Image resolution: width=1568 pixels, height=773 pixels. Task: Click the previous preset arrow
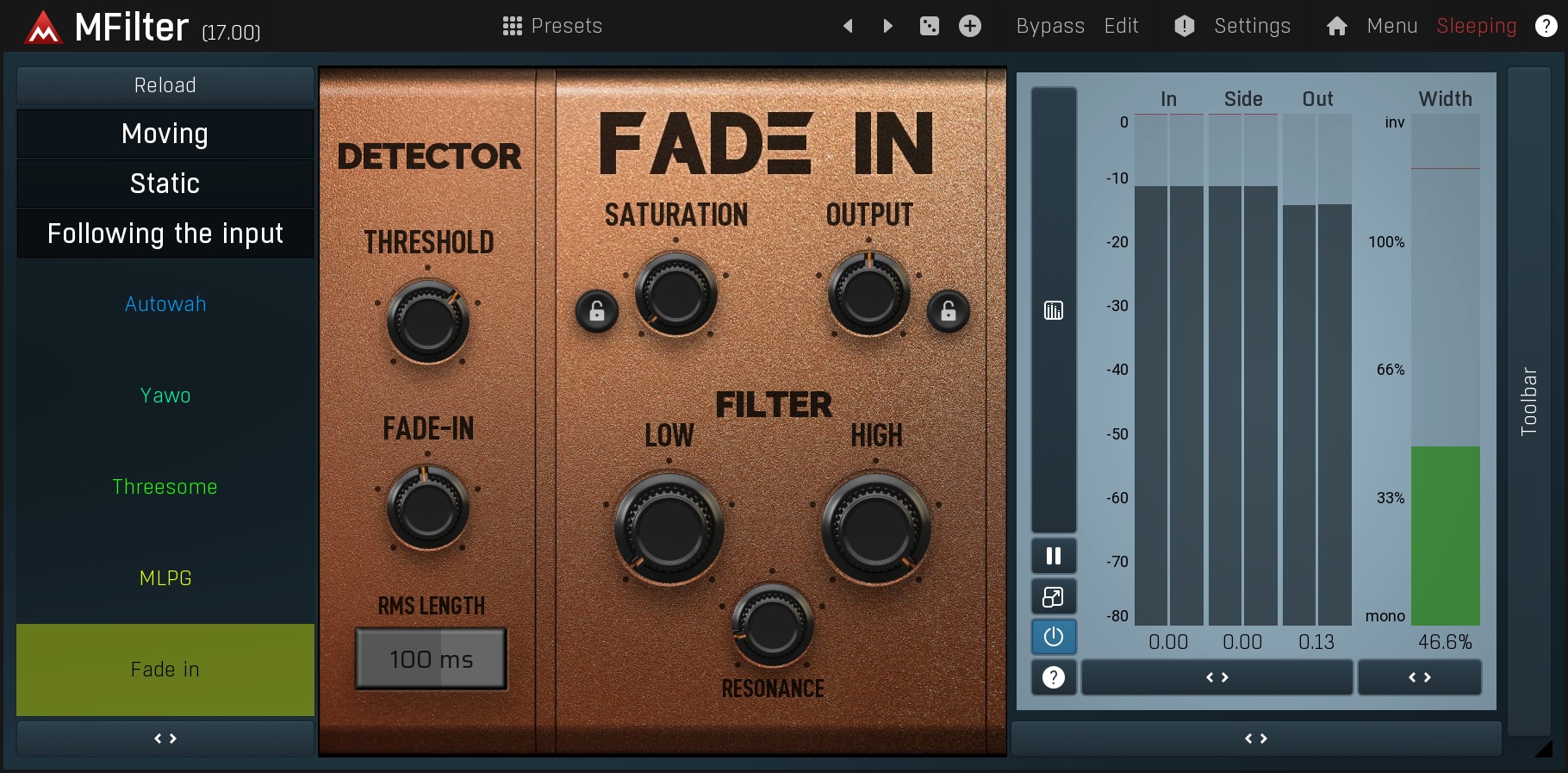pos(848,26)
